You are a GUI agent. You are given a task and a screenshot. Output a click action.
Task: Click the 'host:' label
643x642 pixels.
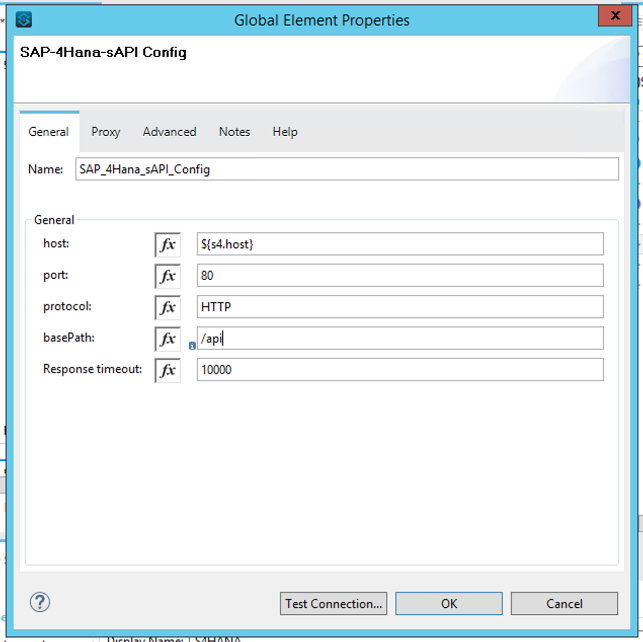[56, 243]
